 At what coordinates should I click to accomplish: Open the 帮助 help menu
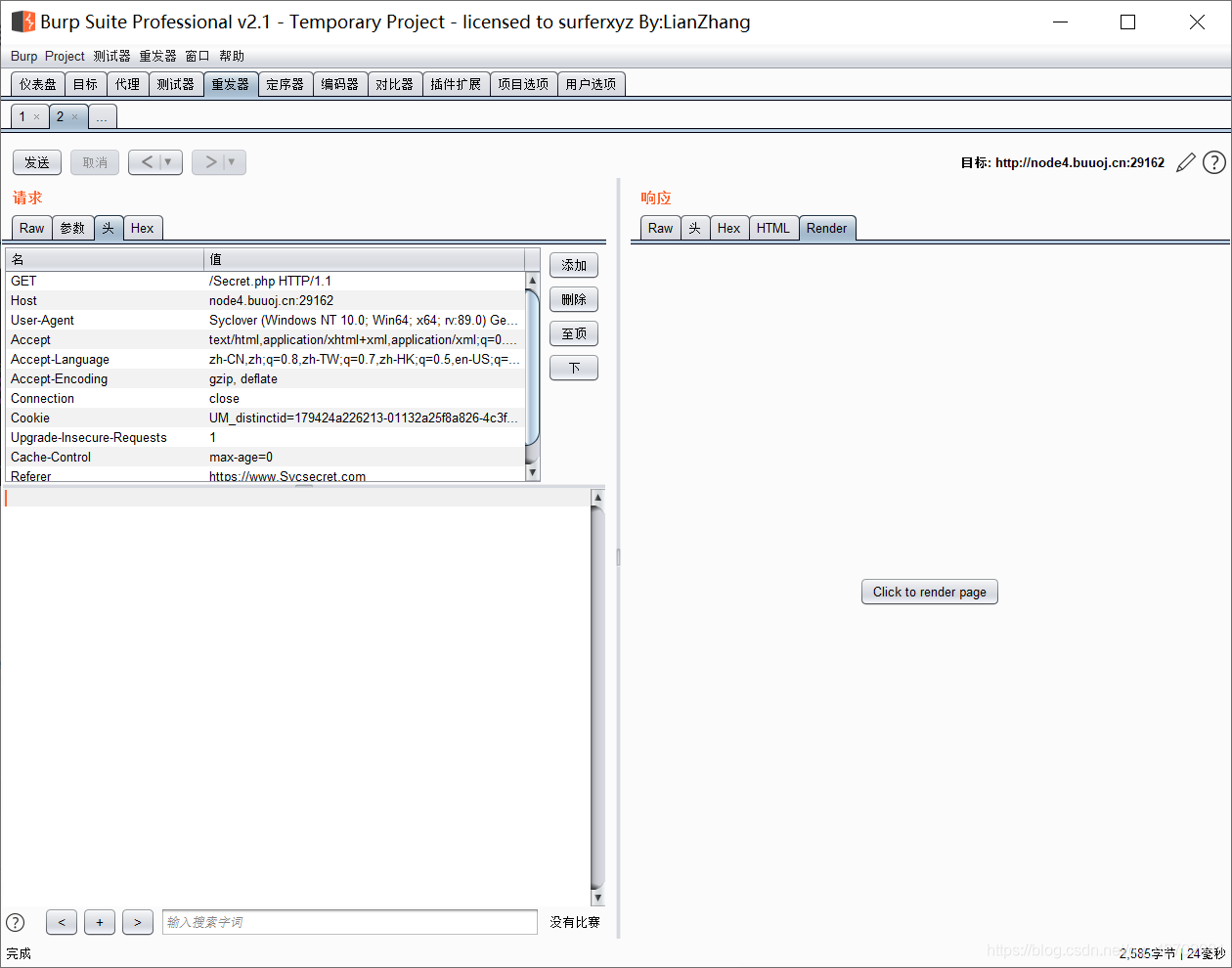coord(232,56)
